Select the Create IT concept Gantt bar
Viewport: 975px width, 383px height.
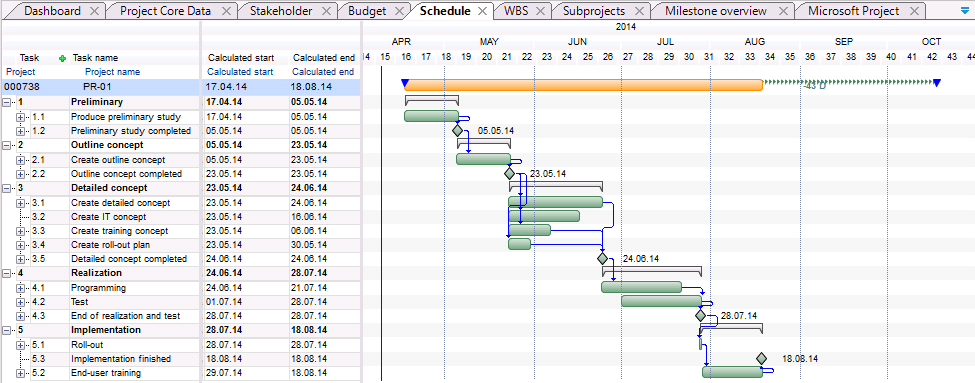(544, 216)
